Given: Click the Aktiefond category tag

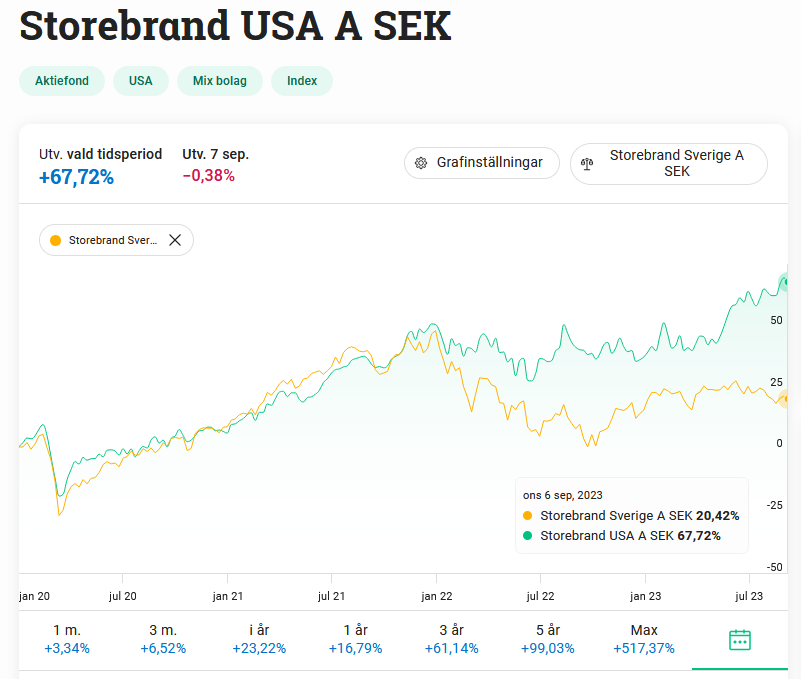Looking at the screenshot, I should [x=62, y=81].
